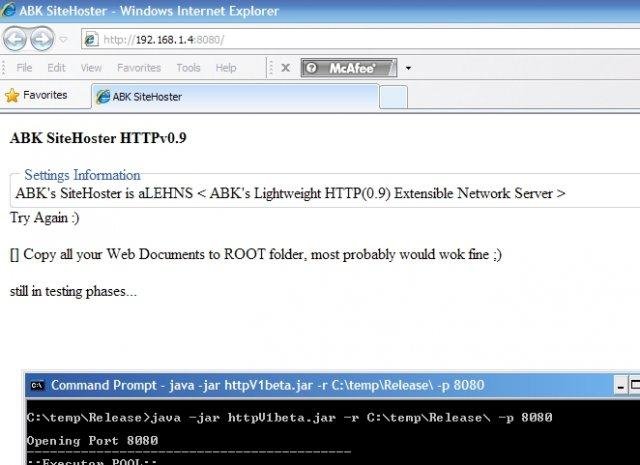Click the ABK SiteHoster HTTPv0.9 heading
Image resolution: width=640 pixels, height=465 pixels.
pyautogui.click(x=98, y=138)
